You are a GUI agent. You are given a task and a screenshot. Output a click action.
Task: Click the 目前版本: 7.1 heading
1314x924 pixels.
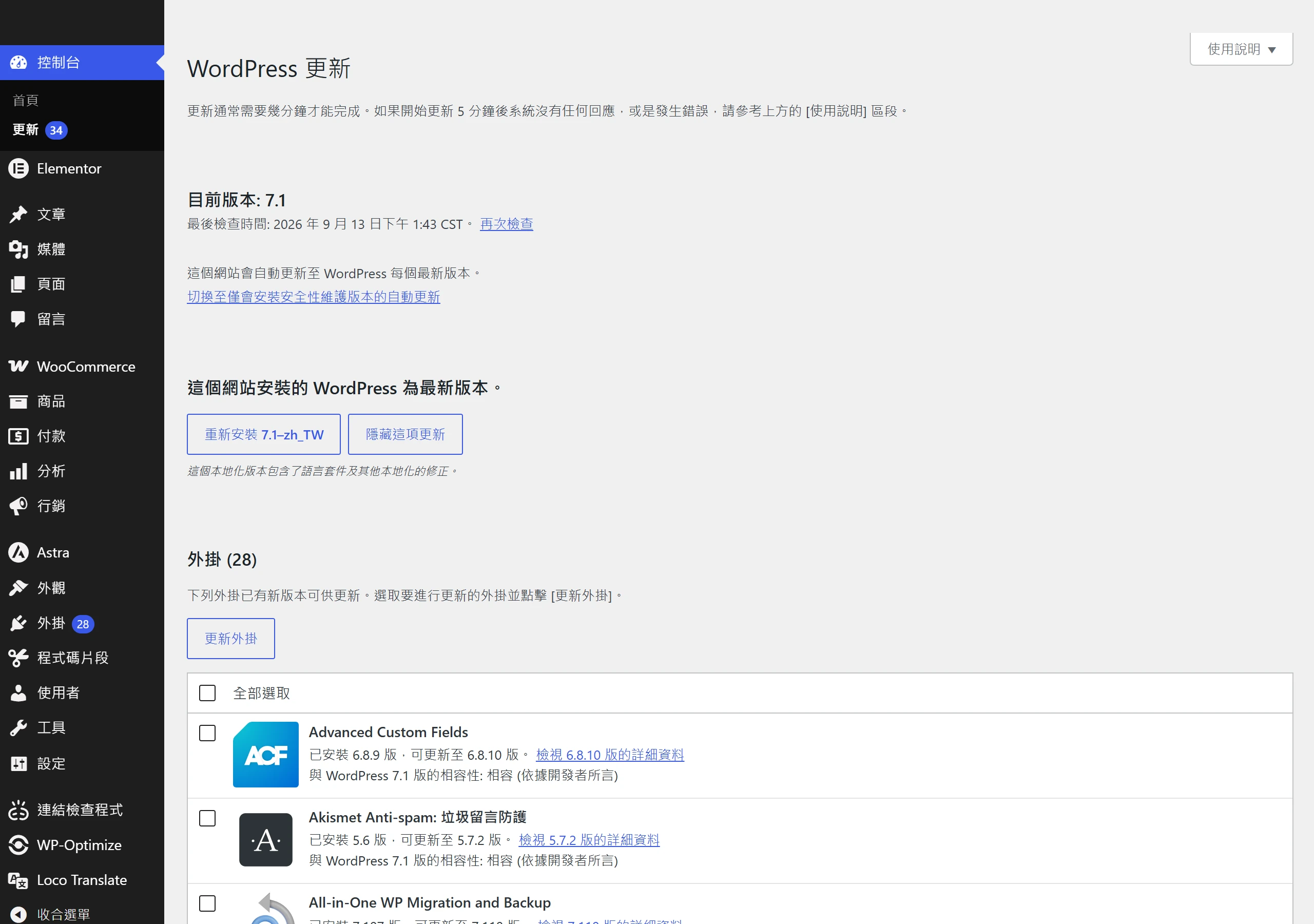point(236,200)
